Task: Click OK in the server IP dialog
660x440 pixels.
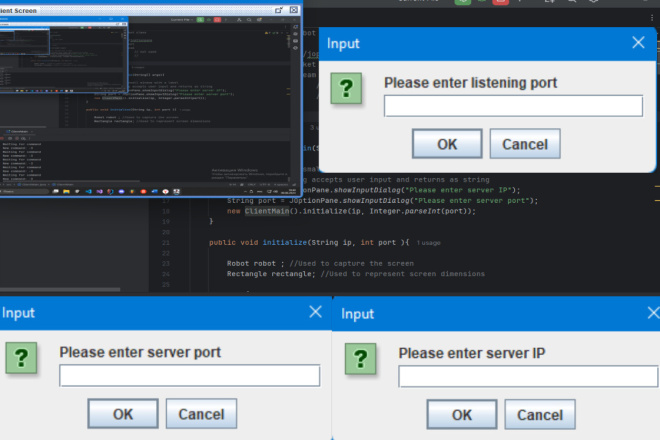Action: (462, 415)
